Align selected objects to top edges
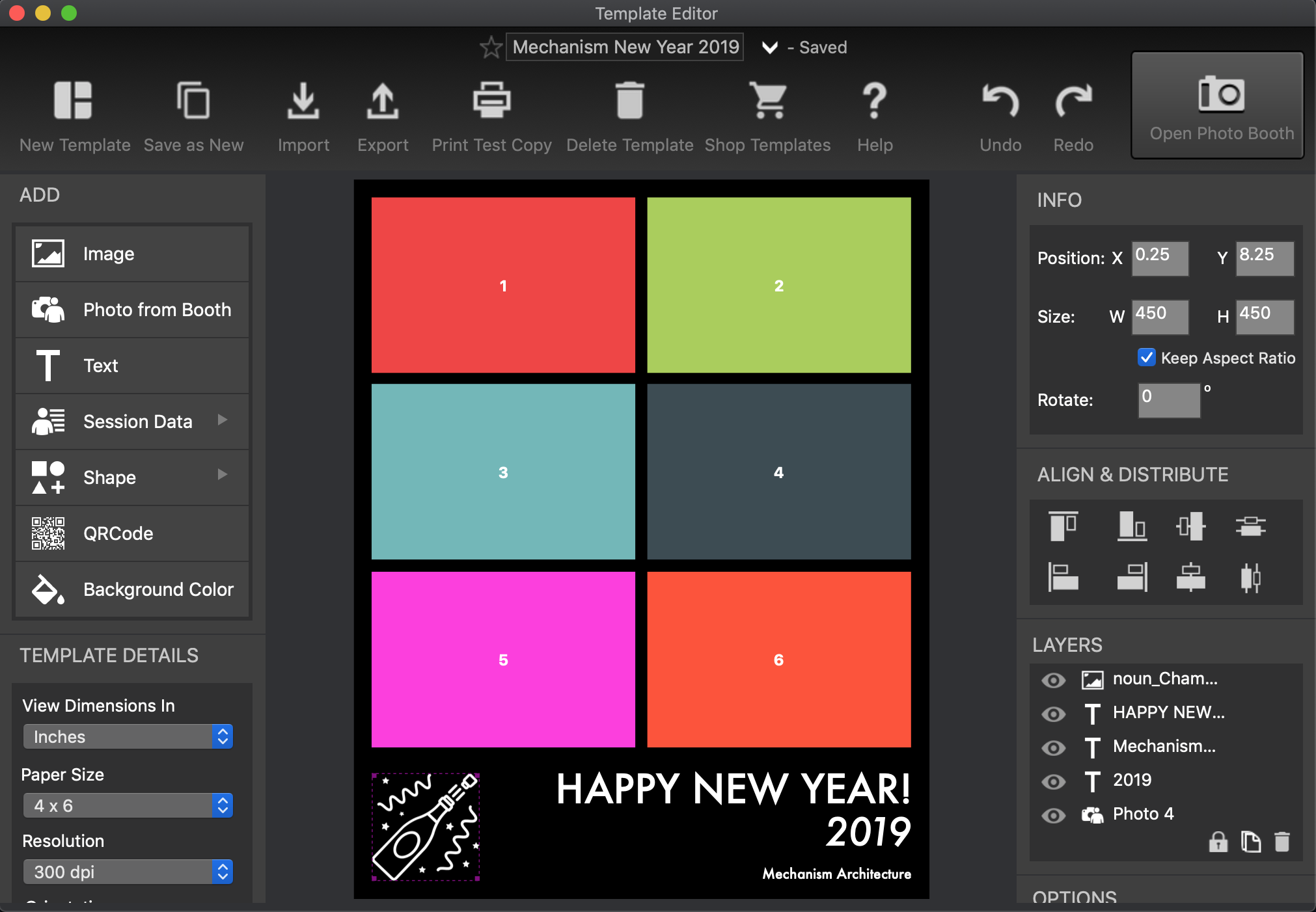 1063,526
